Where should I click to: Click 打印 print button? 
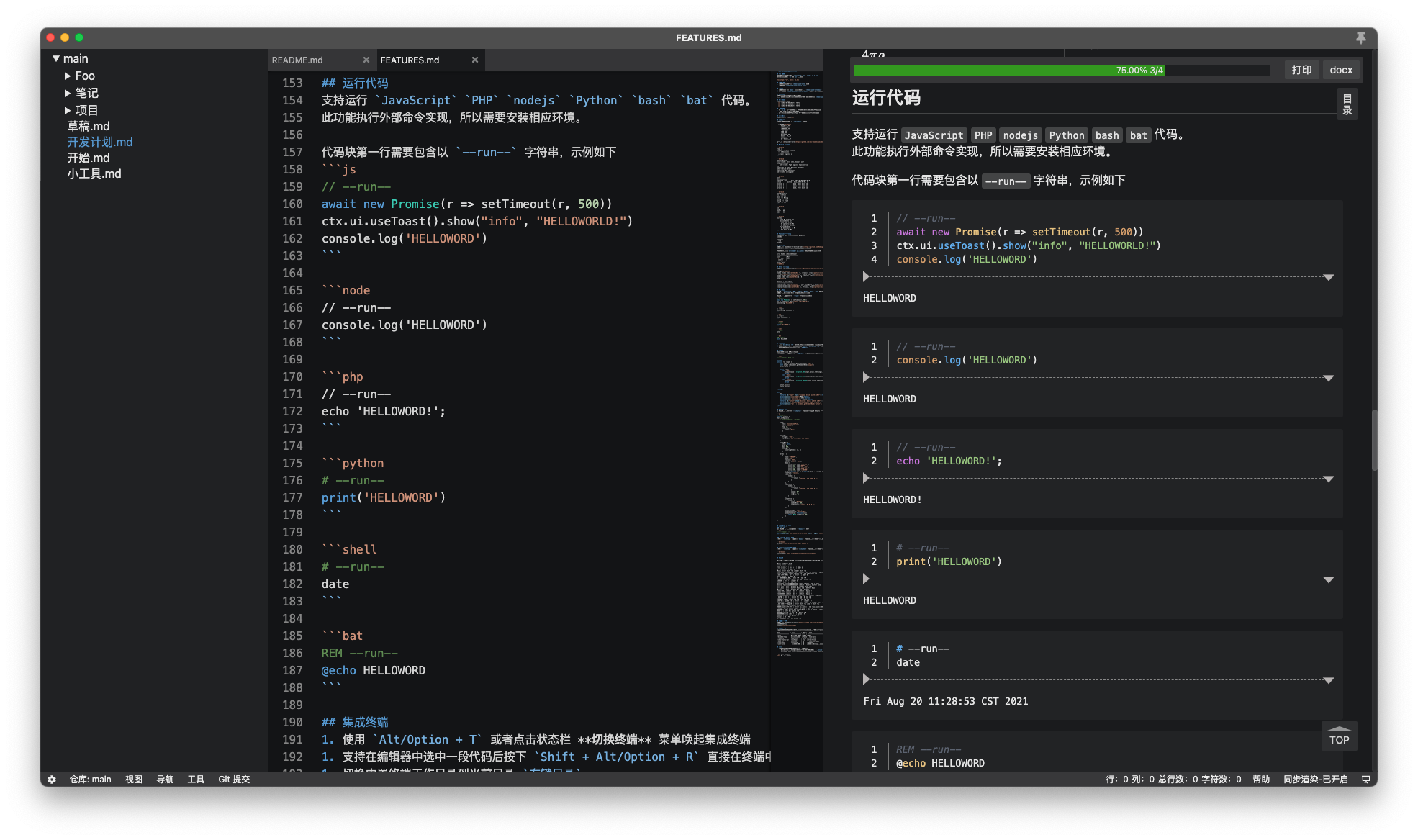pos(1301,70)
